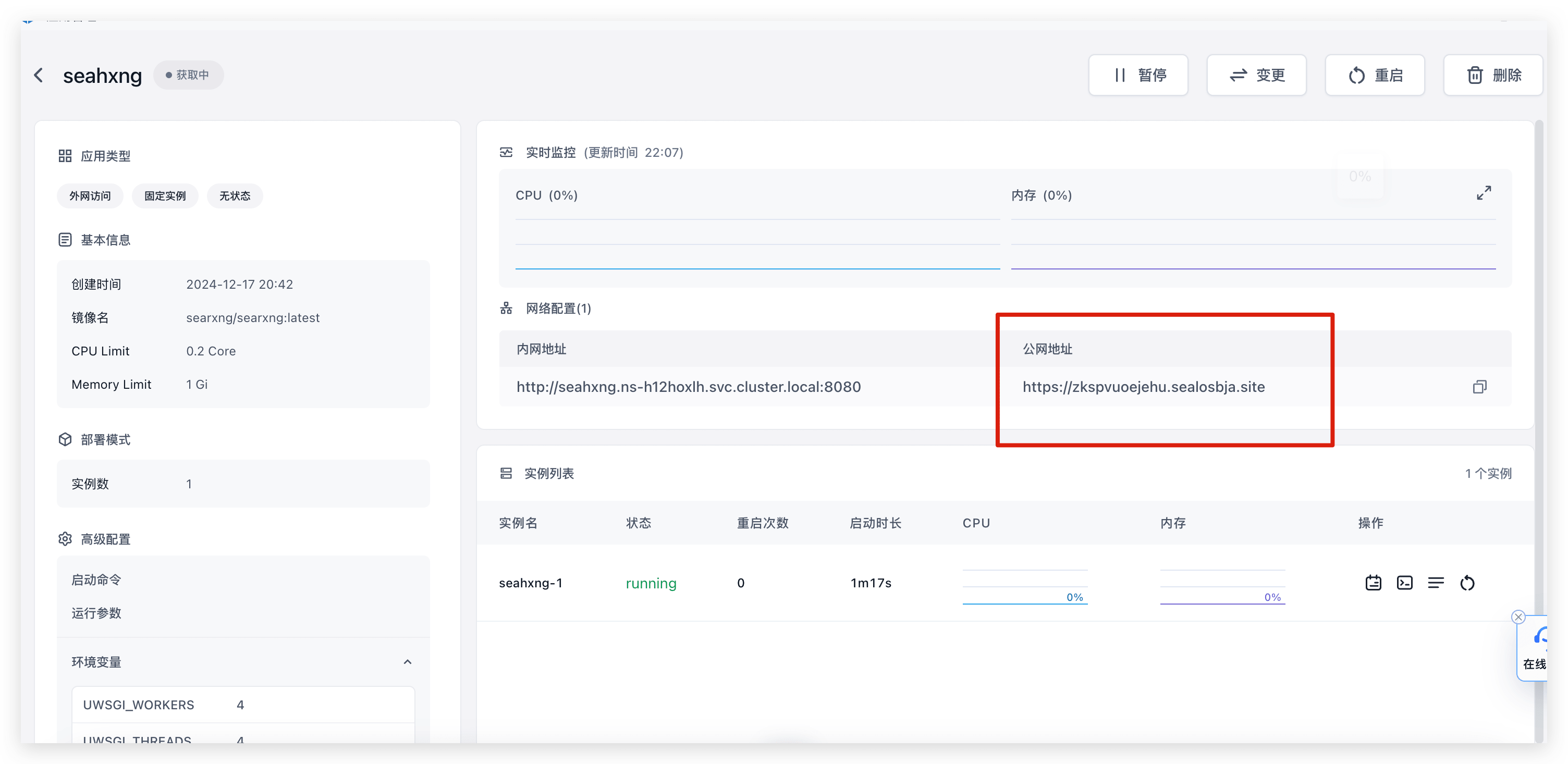Screen dimensions: 1568x764
Task: Click the Change (变更) button
Action: 1256,76
